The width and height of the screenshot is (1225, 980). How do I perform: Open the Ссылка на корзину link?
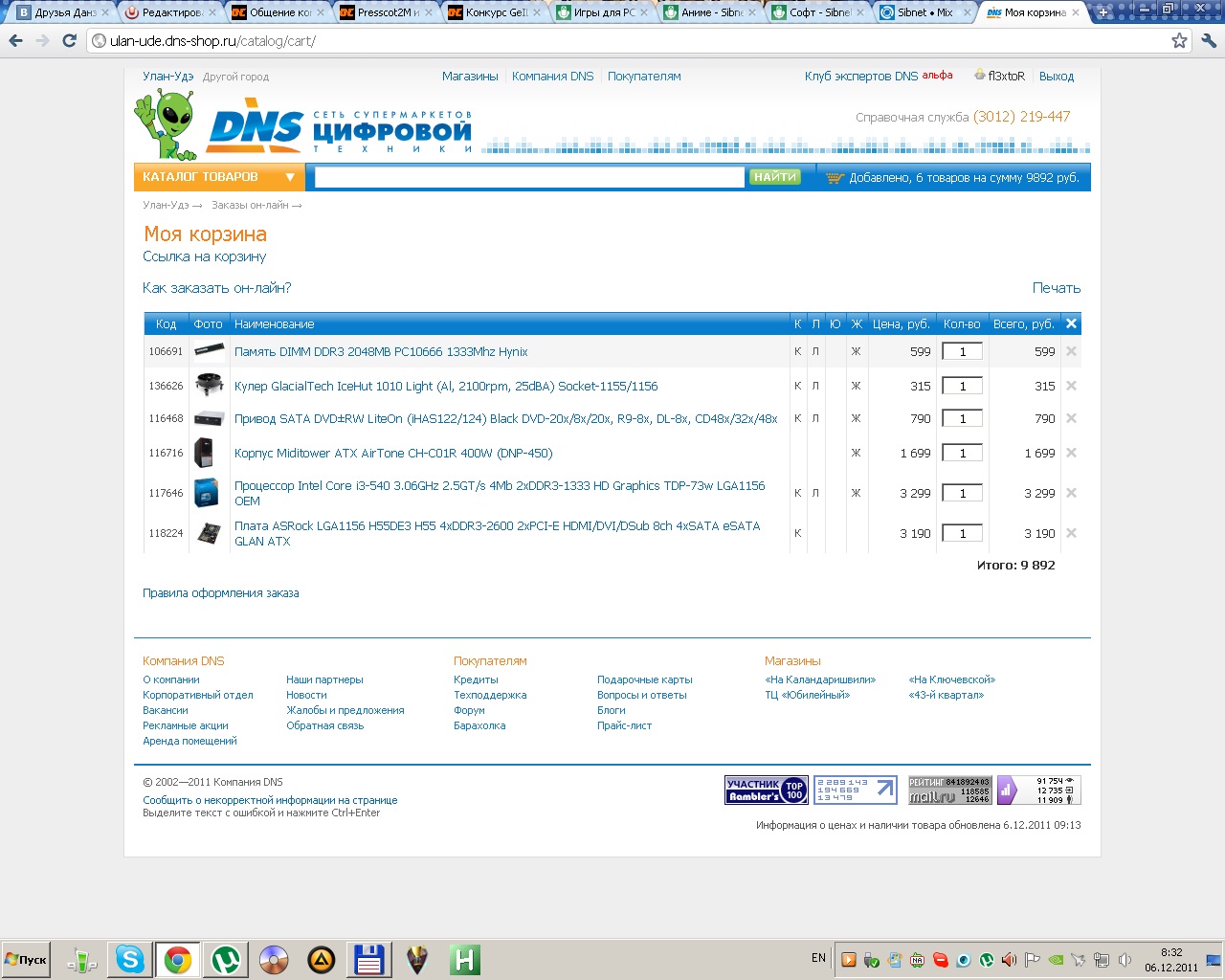pyautogui.click(x=205, y=256)
